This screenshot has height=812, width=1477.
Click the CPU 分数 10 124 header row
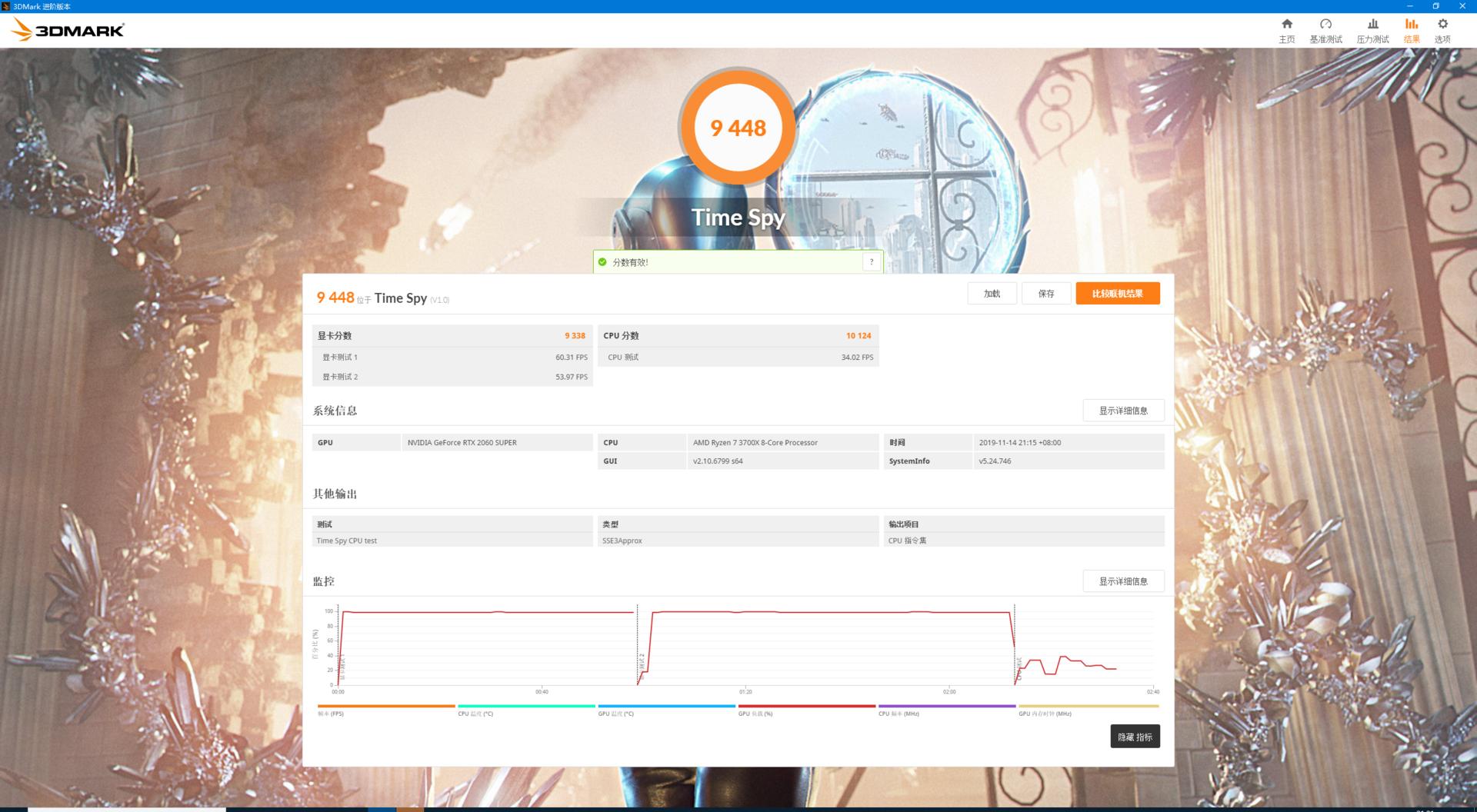click(x=738, y=336)
